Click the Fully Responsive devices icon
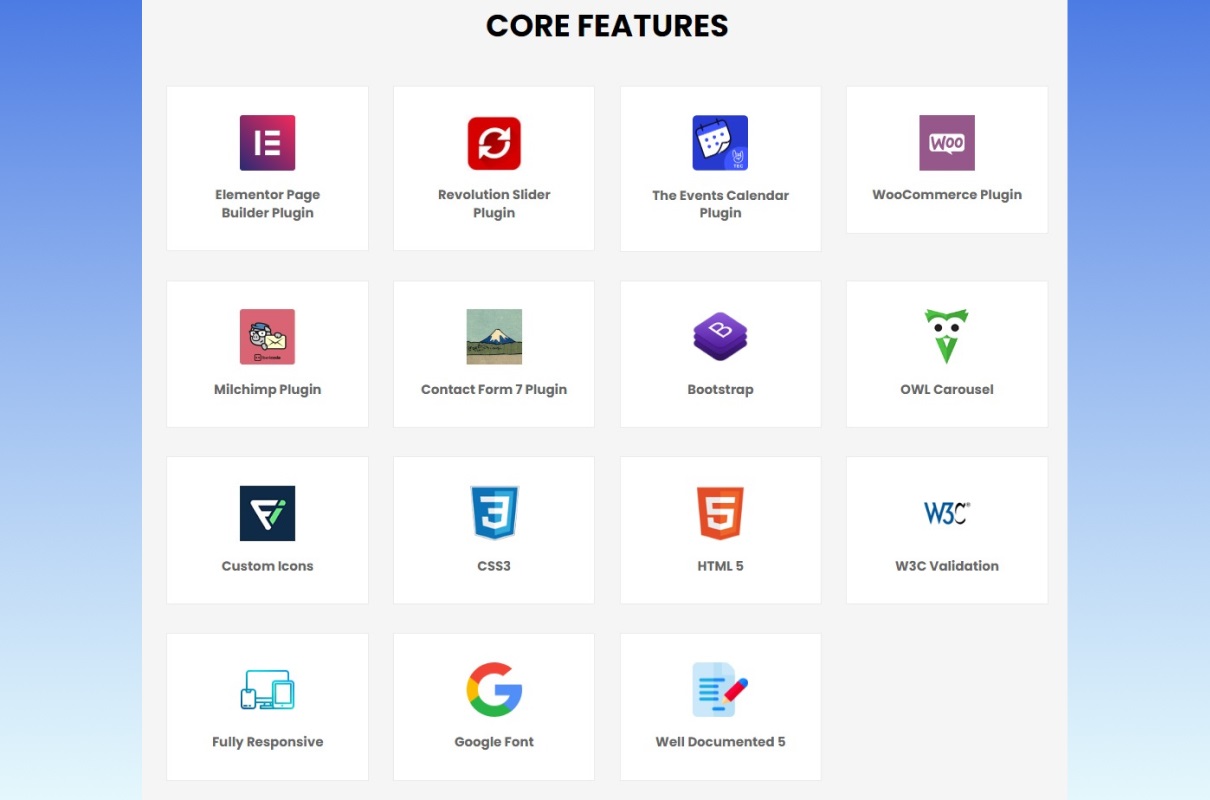 [267, 690]
